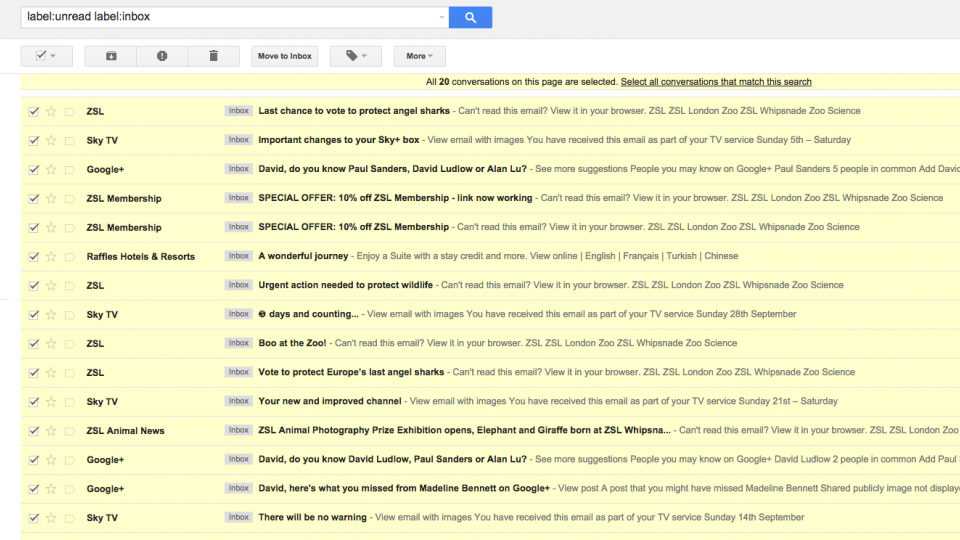This screenshot has width=960, height=540.
Task: Toggle the master select-all checkbox in toolbar
Action: tap(40, 55)
